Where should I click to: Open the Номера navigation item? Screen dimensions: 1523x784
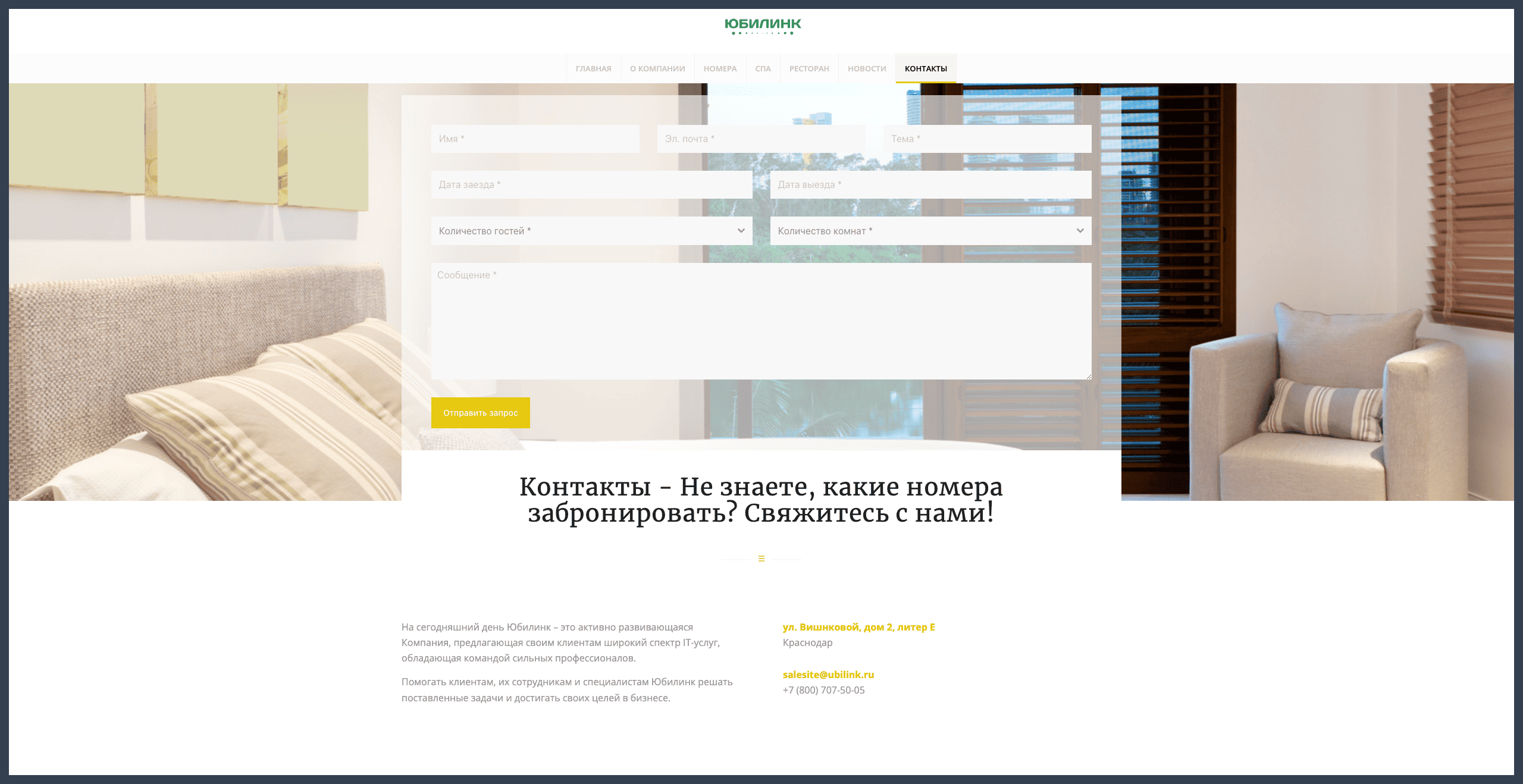tap(720, 69)
